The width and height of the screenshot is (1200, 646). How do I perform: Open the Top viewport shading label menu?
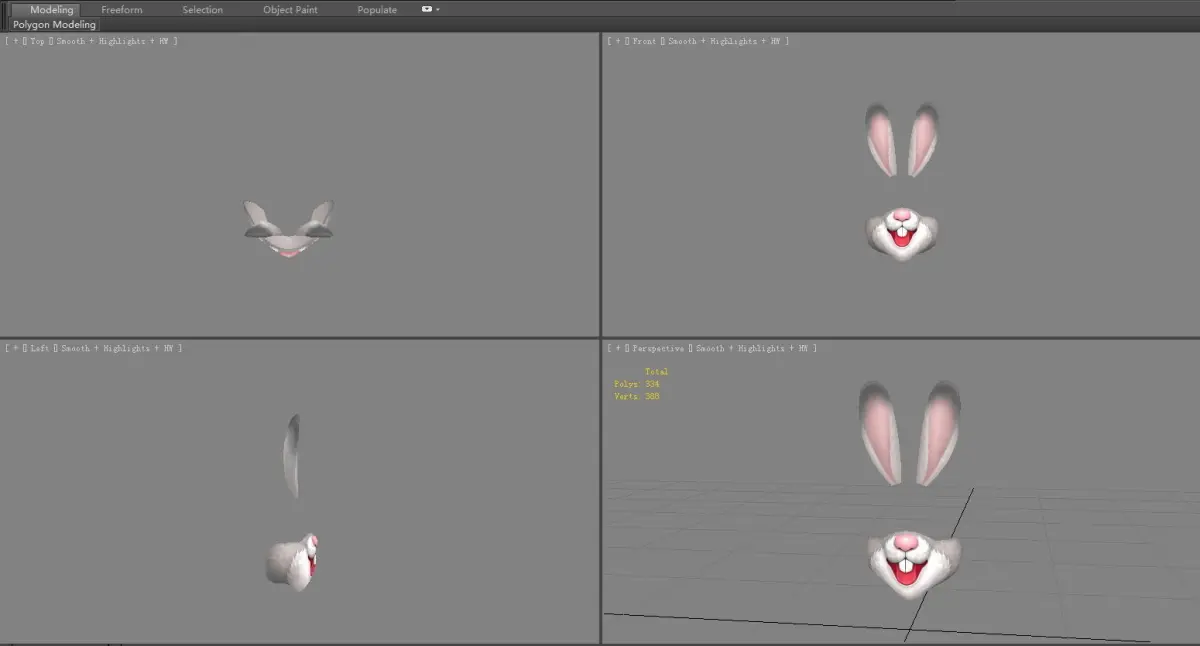[112, 41]
